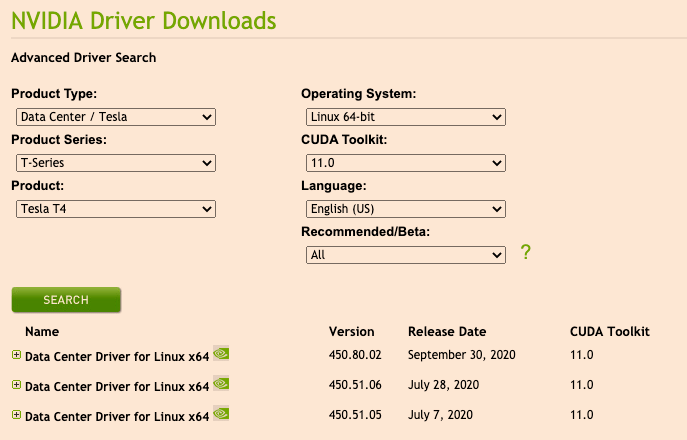The width and height of the screenshot is (687, 440).
Task: Open the September 30, 2020 Data Center Driver link
Action: 117,357
